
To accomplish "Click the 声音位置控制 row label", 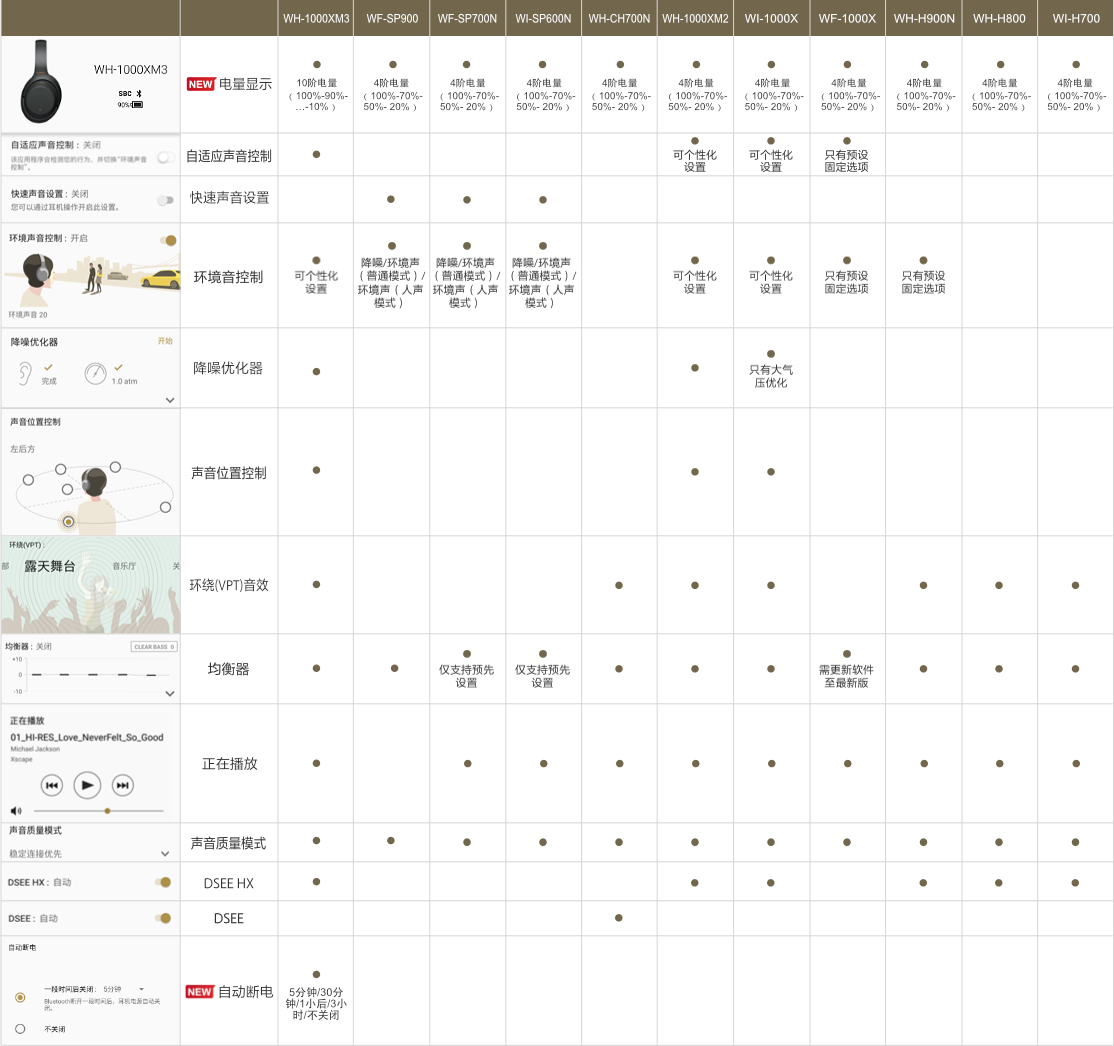I will coord(229,473).
